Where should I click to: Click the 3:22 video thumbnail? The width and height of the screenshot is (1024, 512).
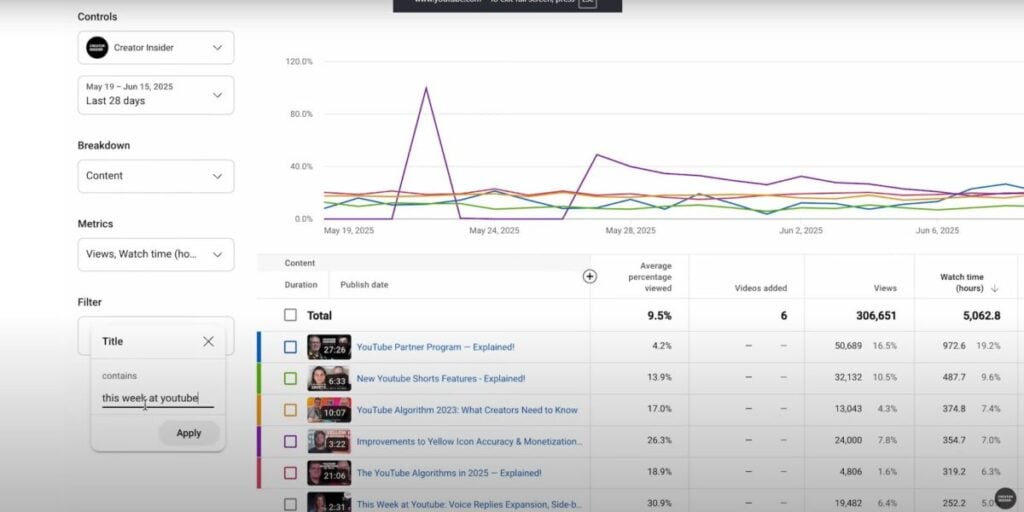(x=329, y=441)
